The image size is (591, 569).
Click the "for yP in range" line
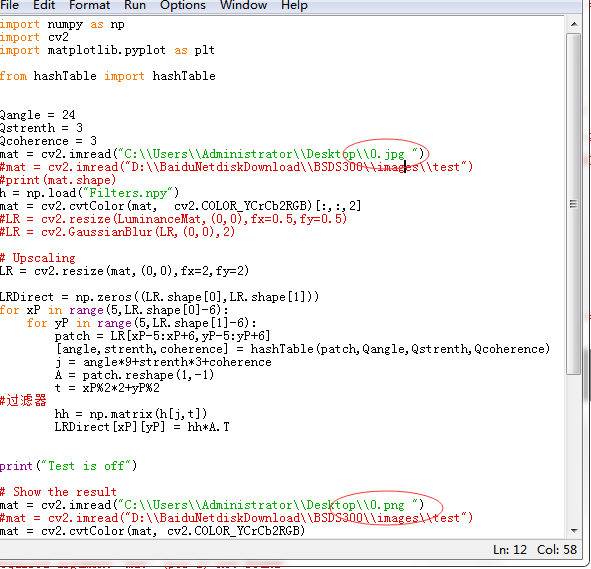coord(142,323)
